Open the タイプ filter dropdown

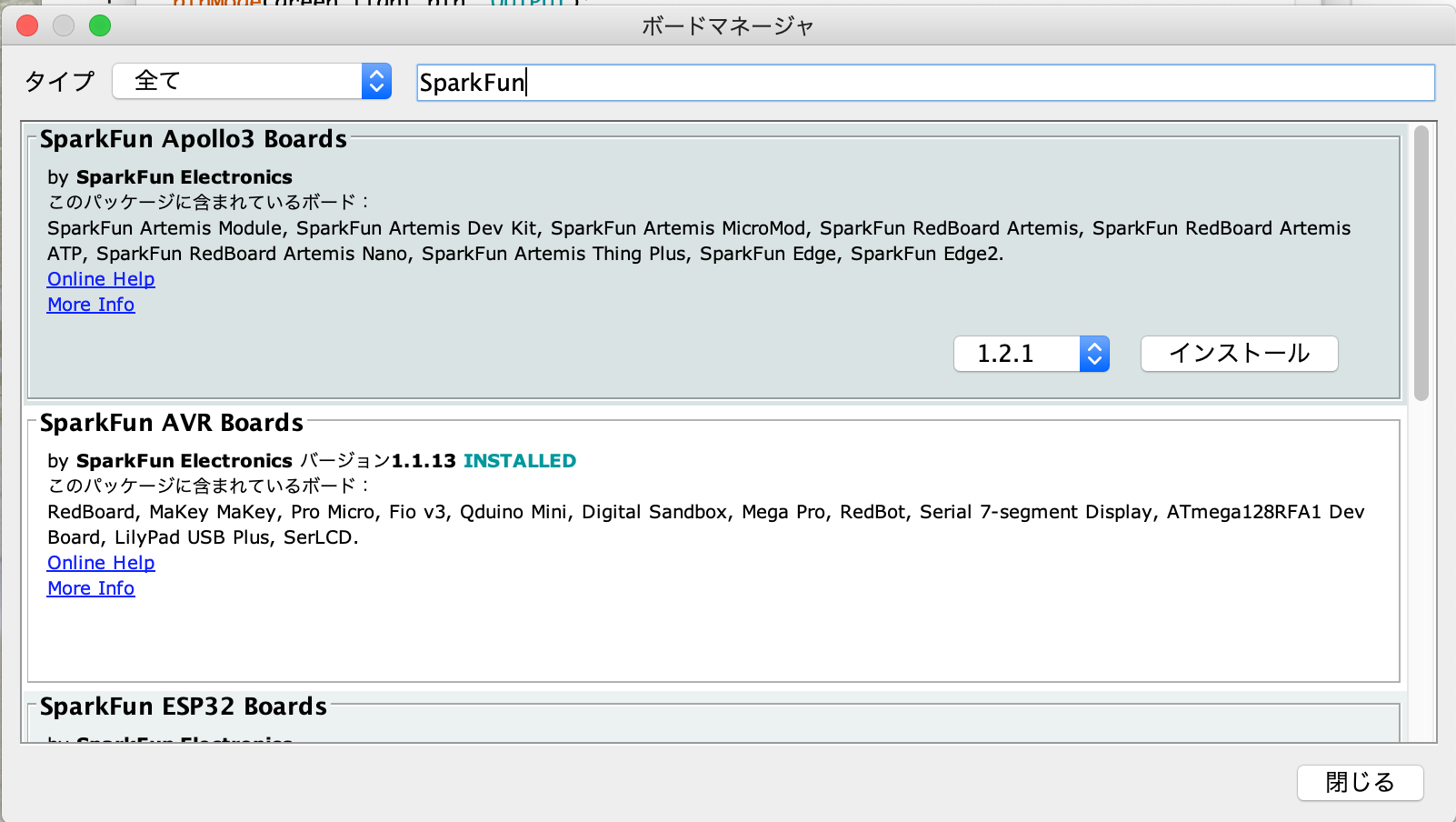252,81
